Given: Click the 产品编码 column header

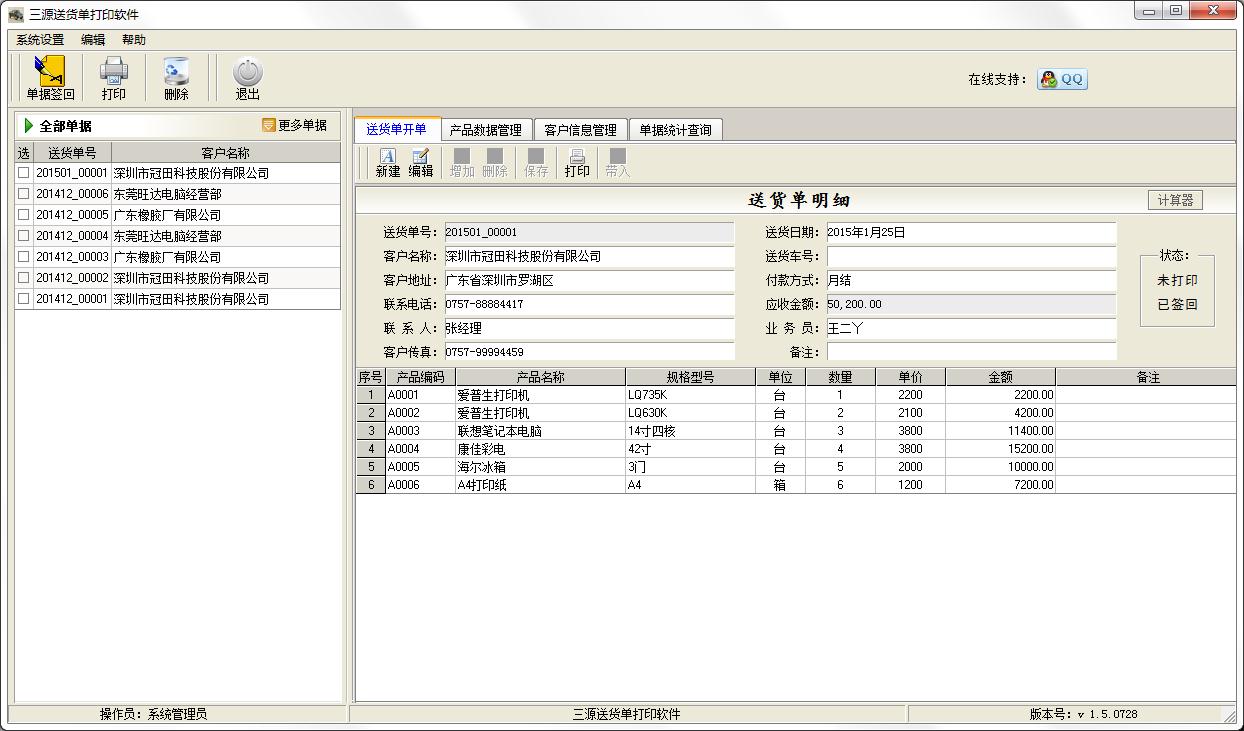Looking at the screenshot, I should coord(420,377).
